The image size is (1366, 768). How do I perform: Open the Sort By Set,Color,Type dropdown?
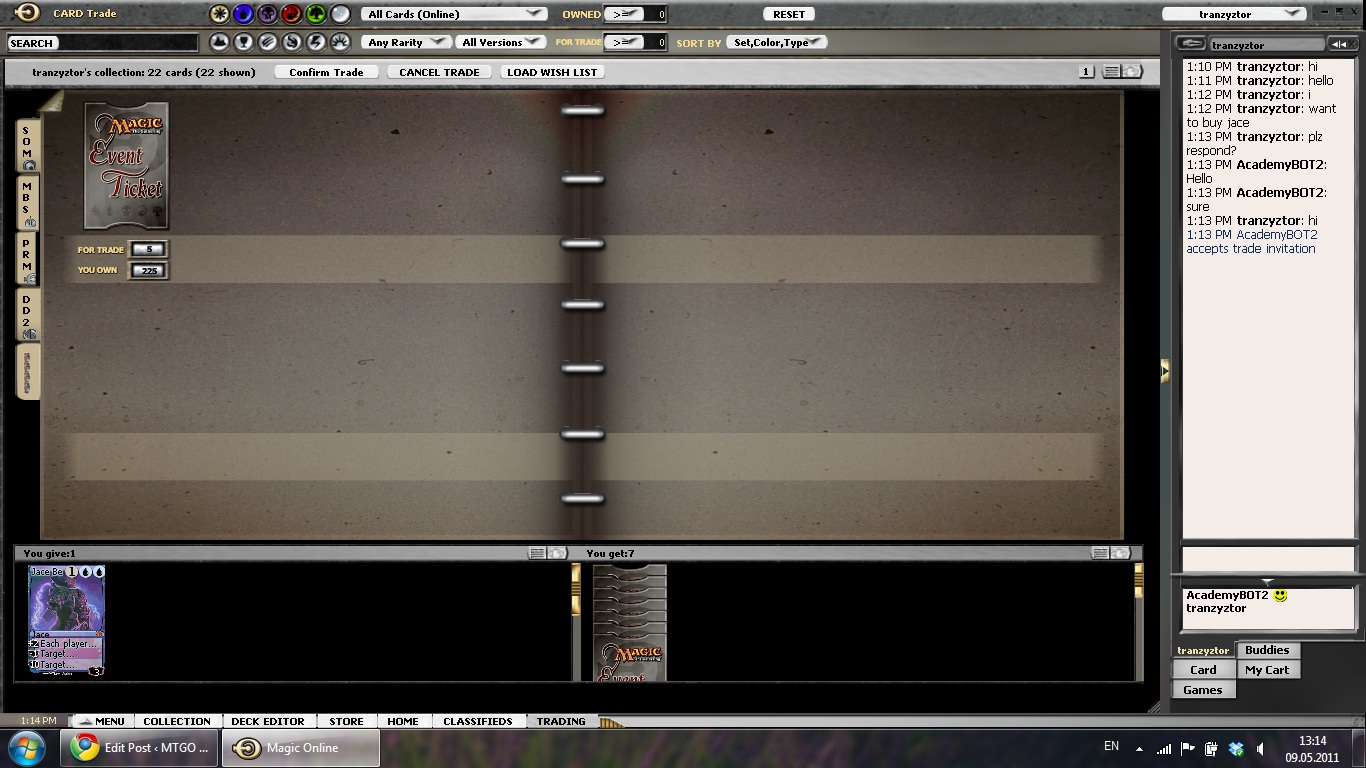pos(777,42)
